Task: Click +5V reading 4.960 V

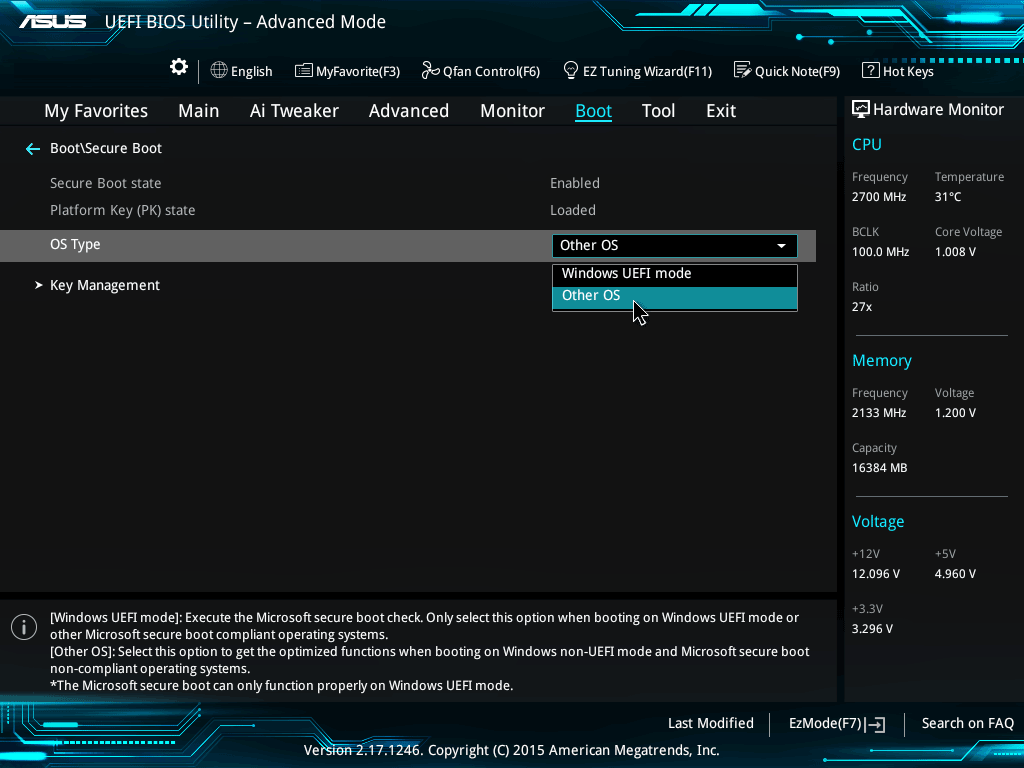Action: pos(955,573)
